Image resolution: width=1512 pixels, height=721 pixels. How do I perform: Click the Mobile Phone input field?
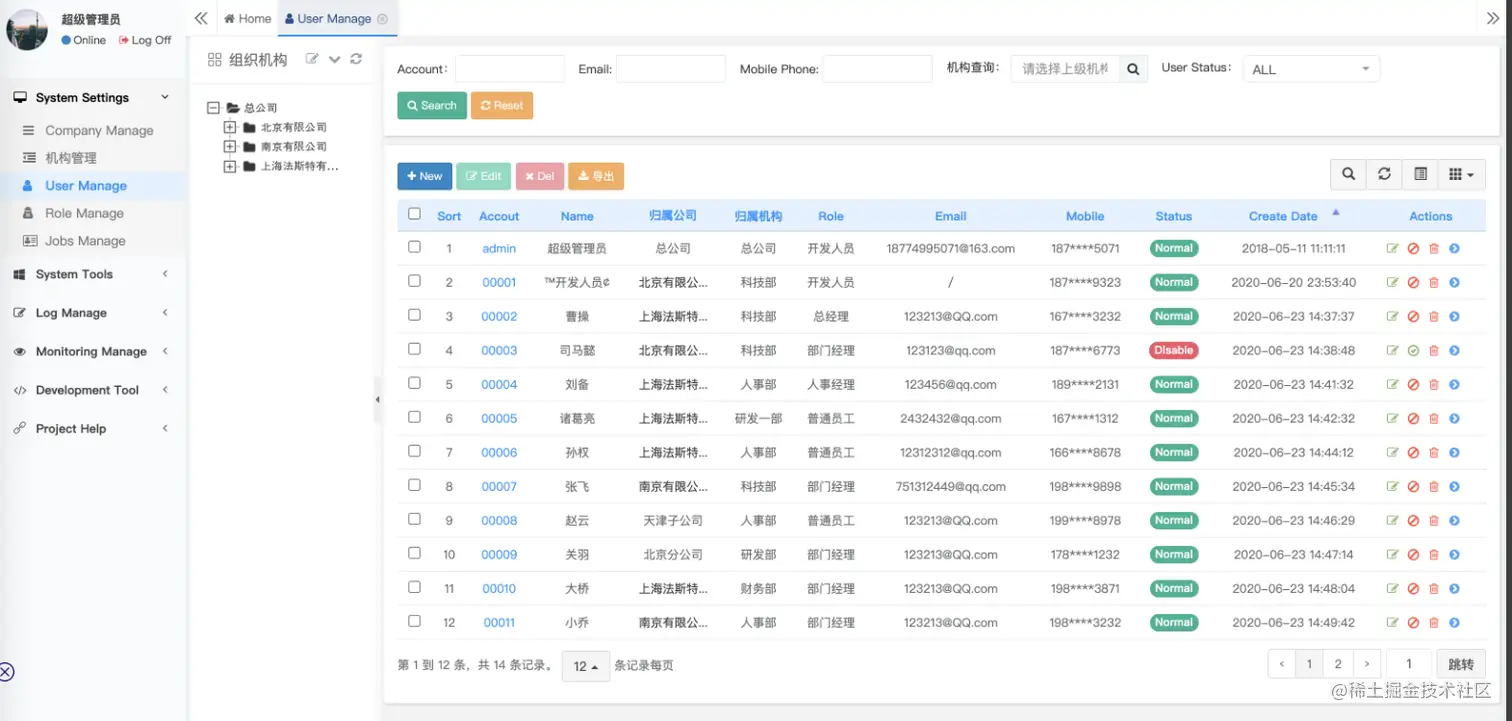(877, 69)
